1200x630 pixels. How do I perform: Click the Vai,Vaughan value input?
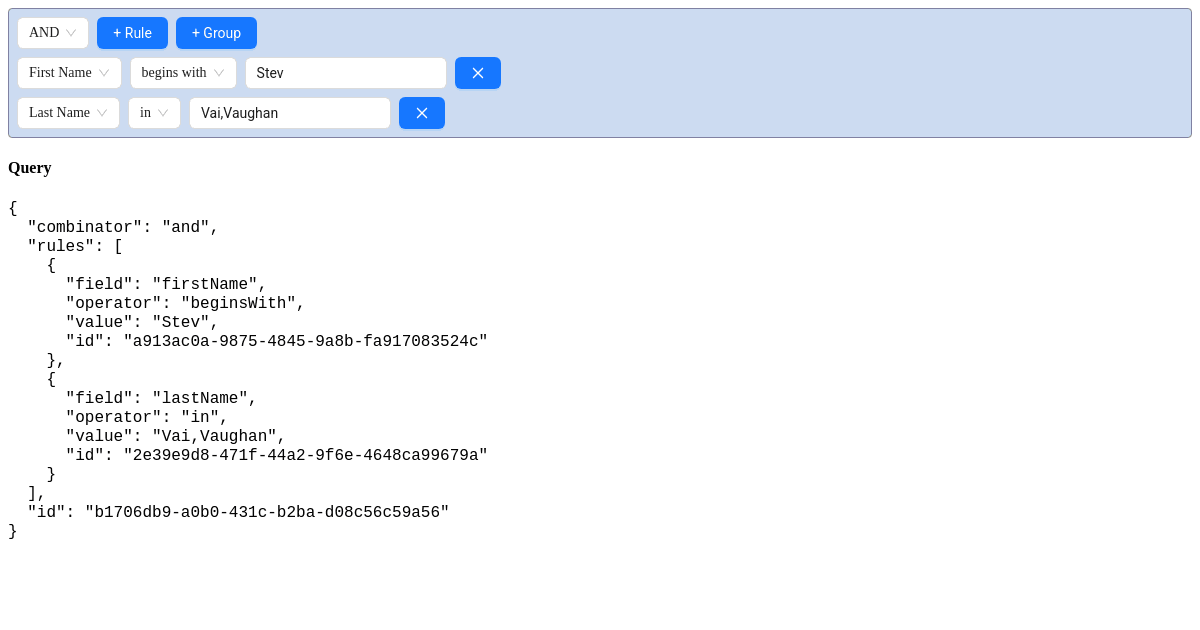click(289, 112)
